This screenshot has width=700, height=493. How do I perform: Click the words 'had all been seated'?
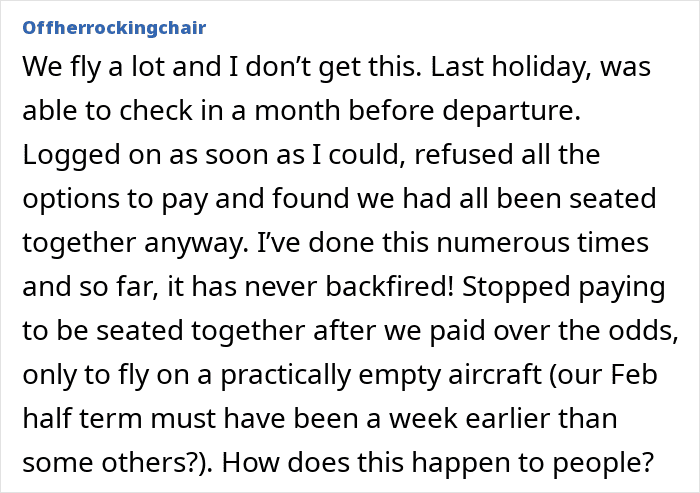tap(529, 198)
